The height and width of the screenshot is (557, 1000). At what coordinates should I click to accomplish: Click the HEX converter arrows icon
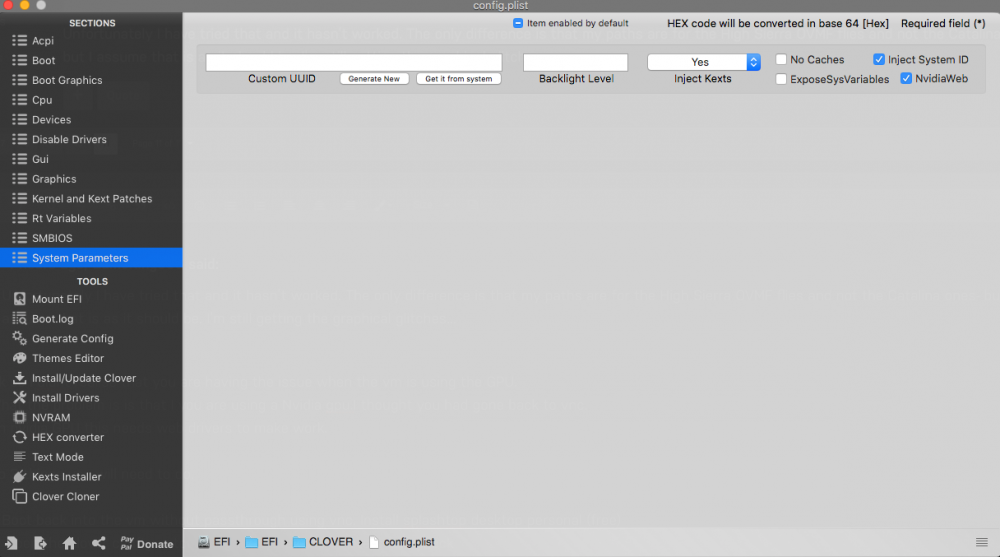click(20, 437)
